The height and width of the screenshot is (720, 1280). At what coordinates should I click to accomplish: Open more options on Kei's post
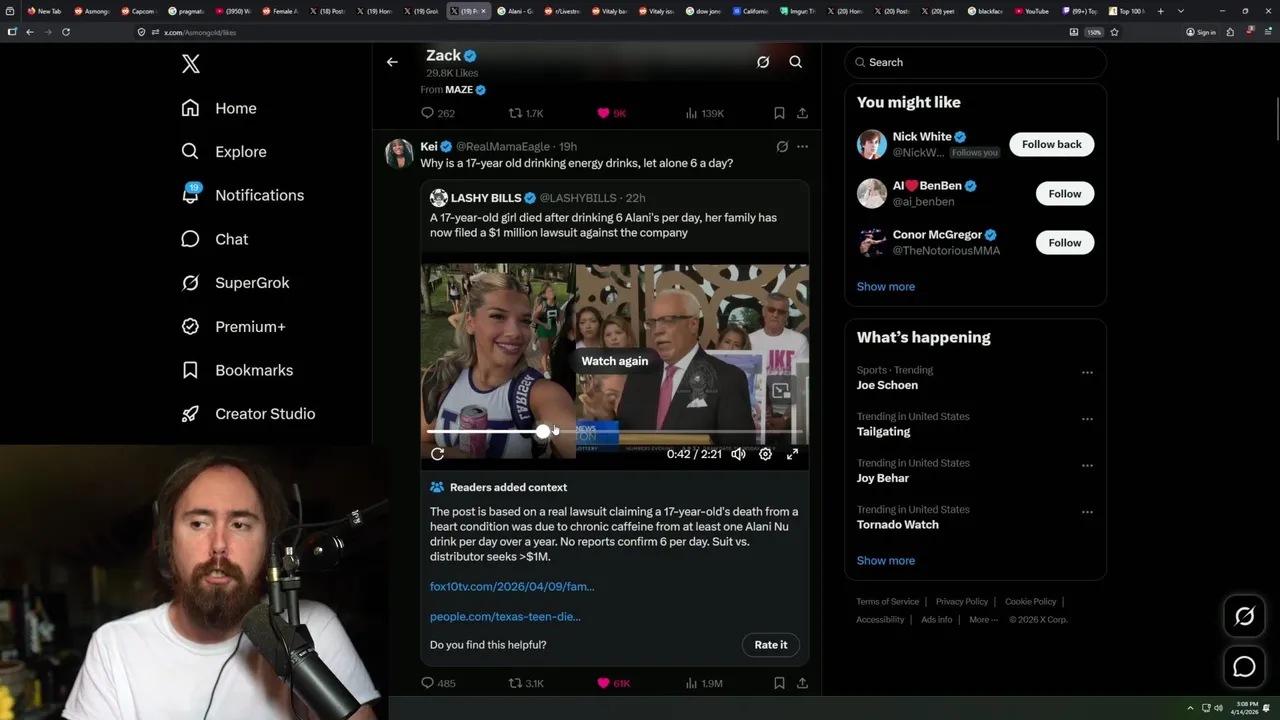[802, 147]
